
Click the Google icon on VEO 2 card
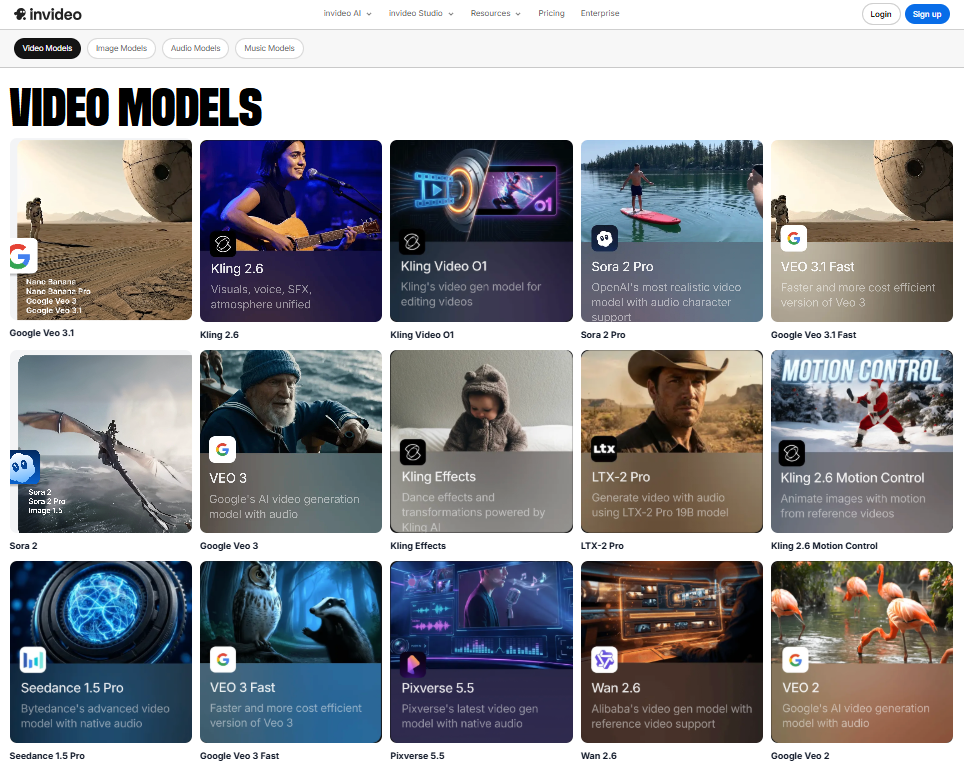(x=795, y=660)
